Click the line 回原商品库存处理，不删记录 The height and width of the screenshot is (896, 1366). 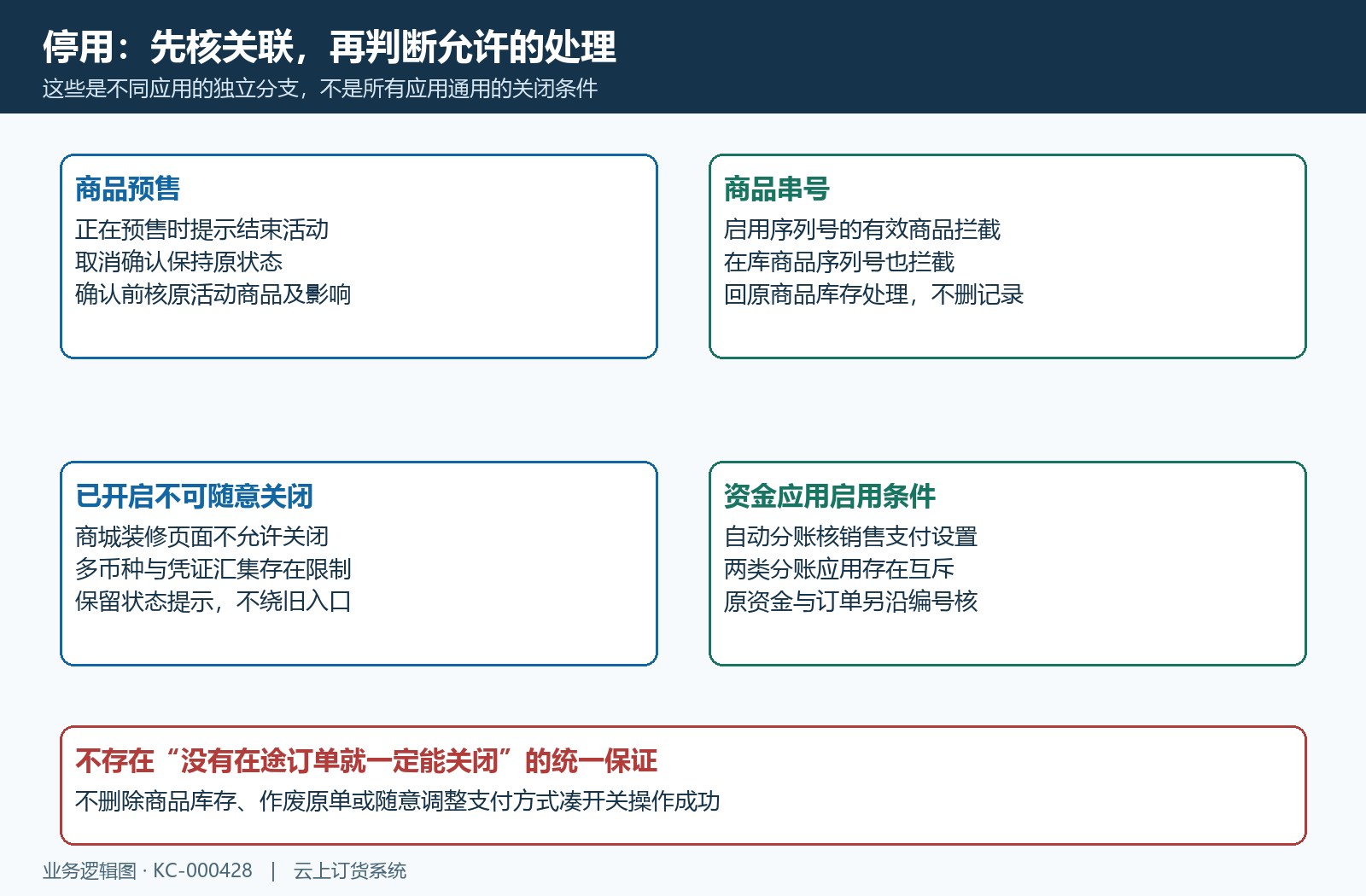pos(873,294)
